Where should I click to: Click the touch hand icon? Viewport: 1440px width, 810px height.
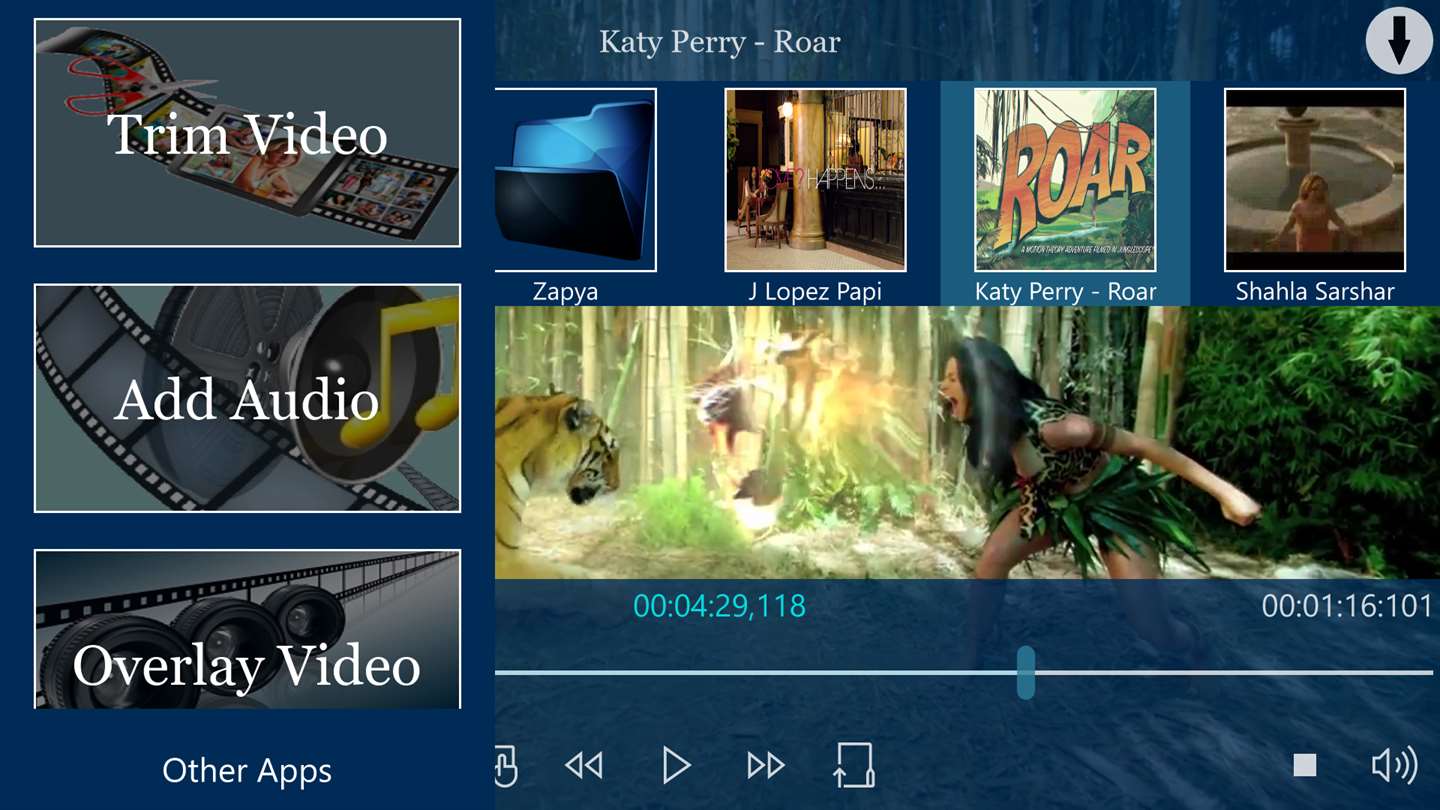(x=506, y=766)
